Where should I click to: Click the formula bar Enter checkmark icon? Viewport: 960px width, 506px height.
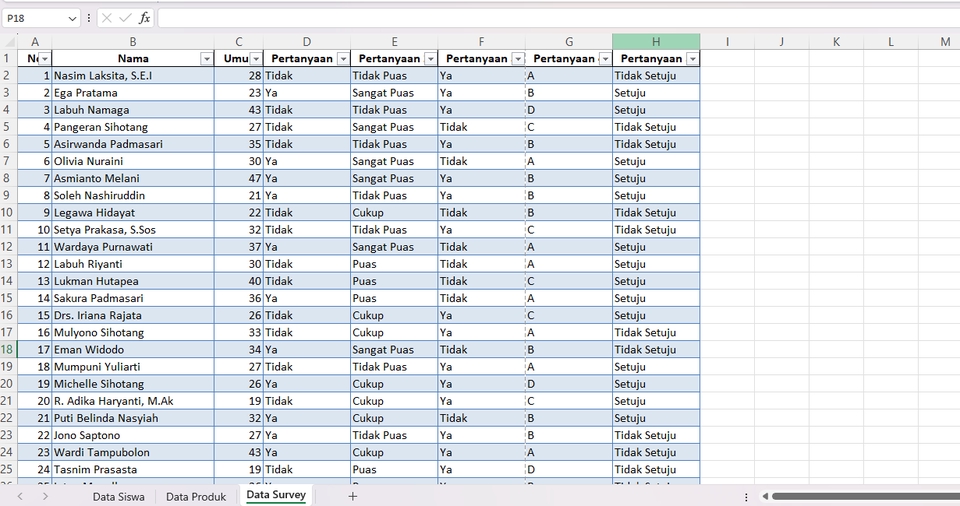click(x=126, y=18)
